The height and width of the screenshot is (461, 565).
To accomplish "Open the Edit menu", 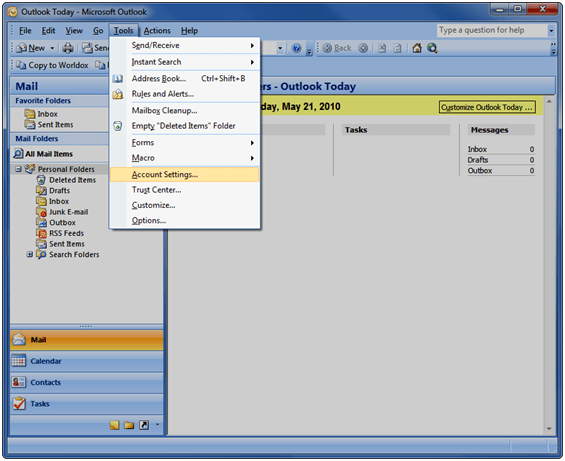I will (x=48, y=31).
